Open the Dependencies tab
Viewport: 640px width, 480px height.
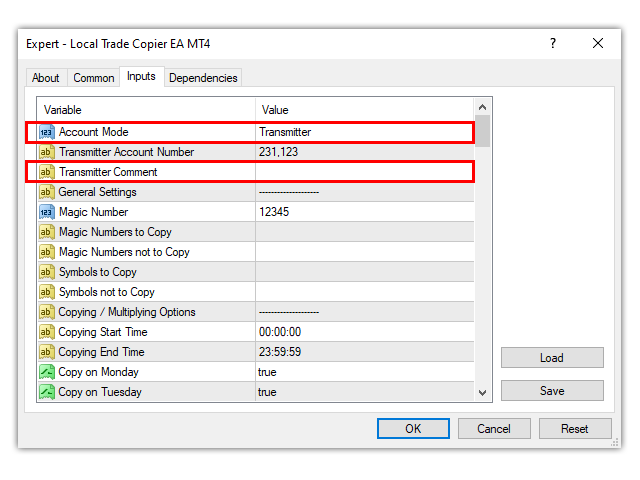203,78
